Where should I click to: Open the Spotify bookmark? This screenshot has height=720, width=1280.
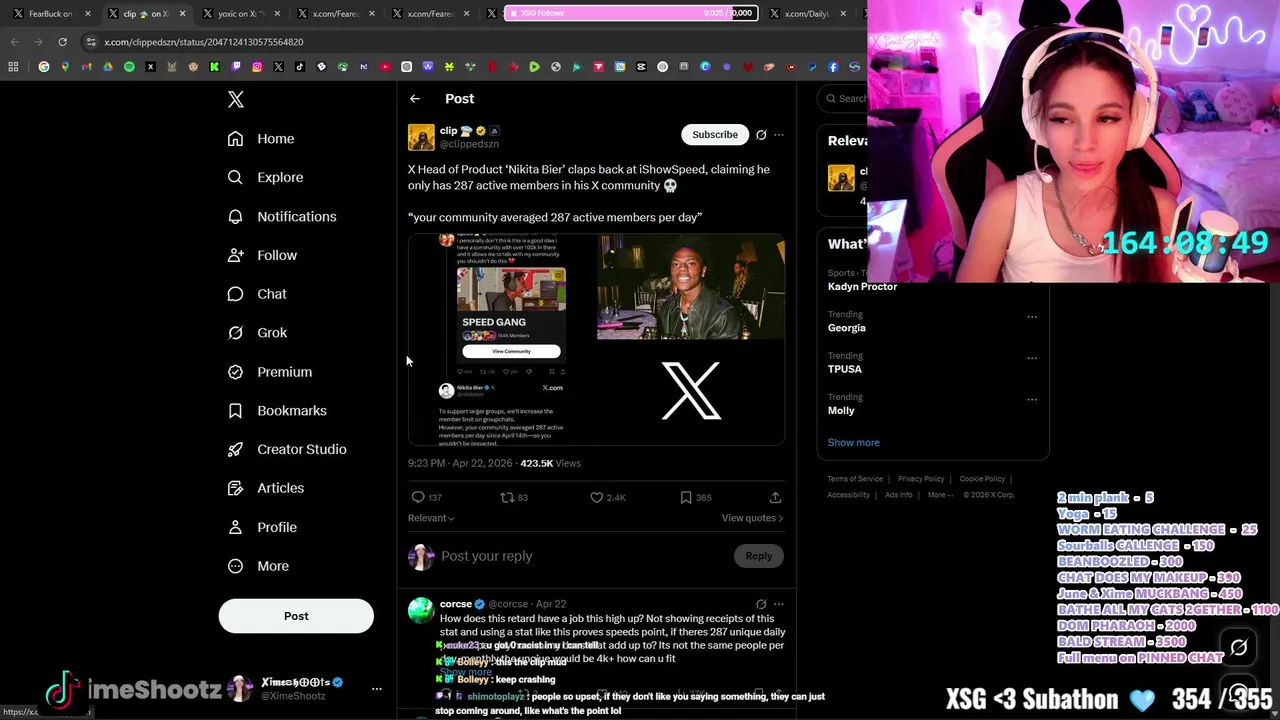[x=129, y=67]
